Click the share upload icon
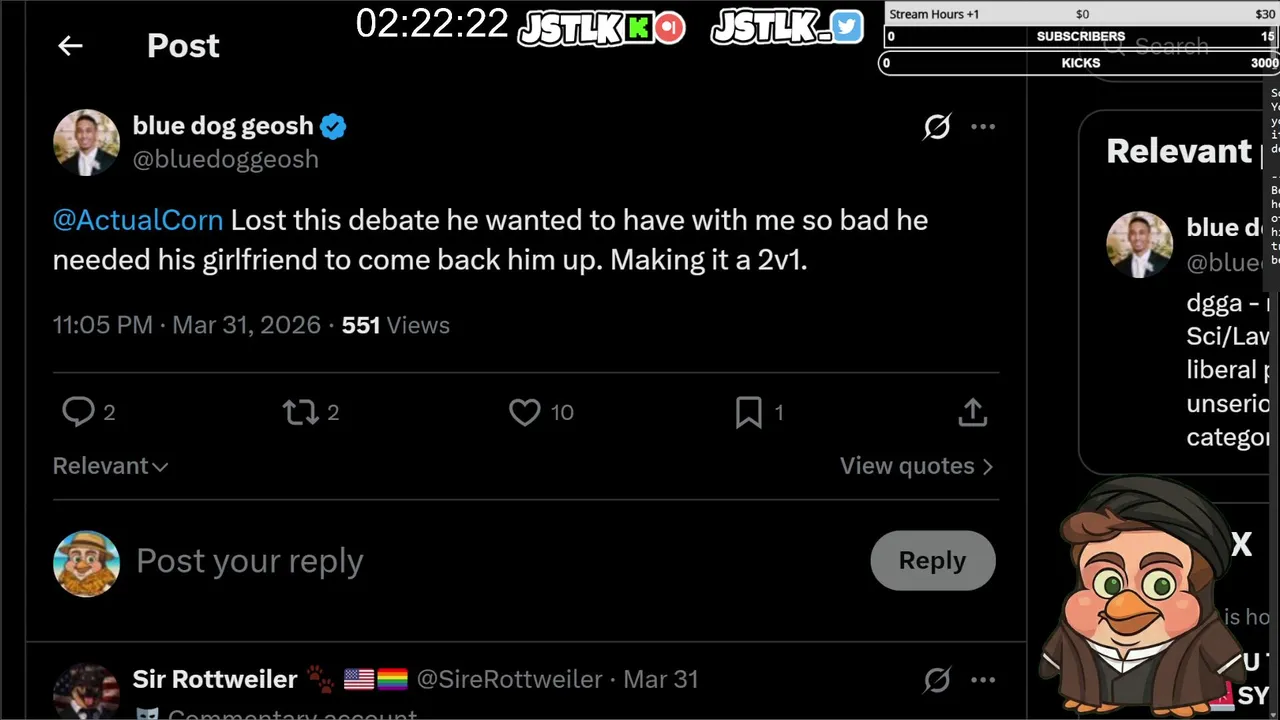1280x720 pixels. tap(972, 412)
